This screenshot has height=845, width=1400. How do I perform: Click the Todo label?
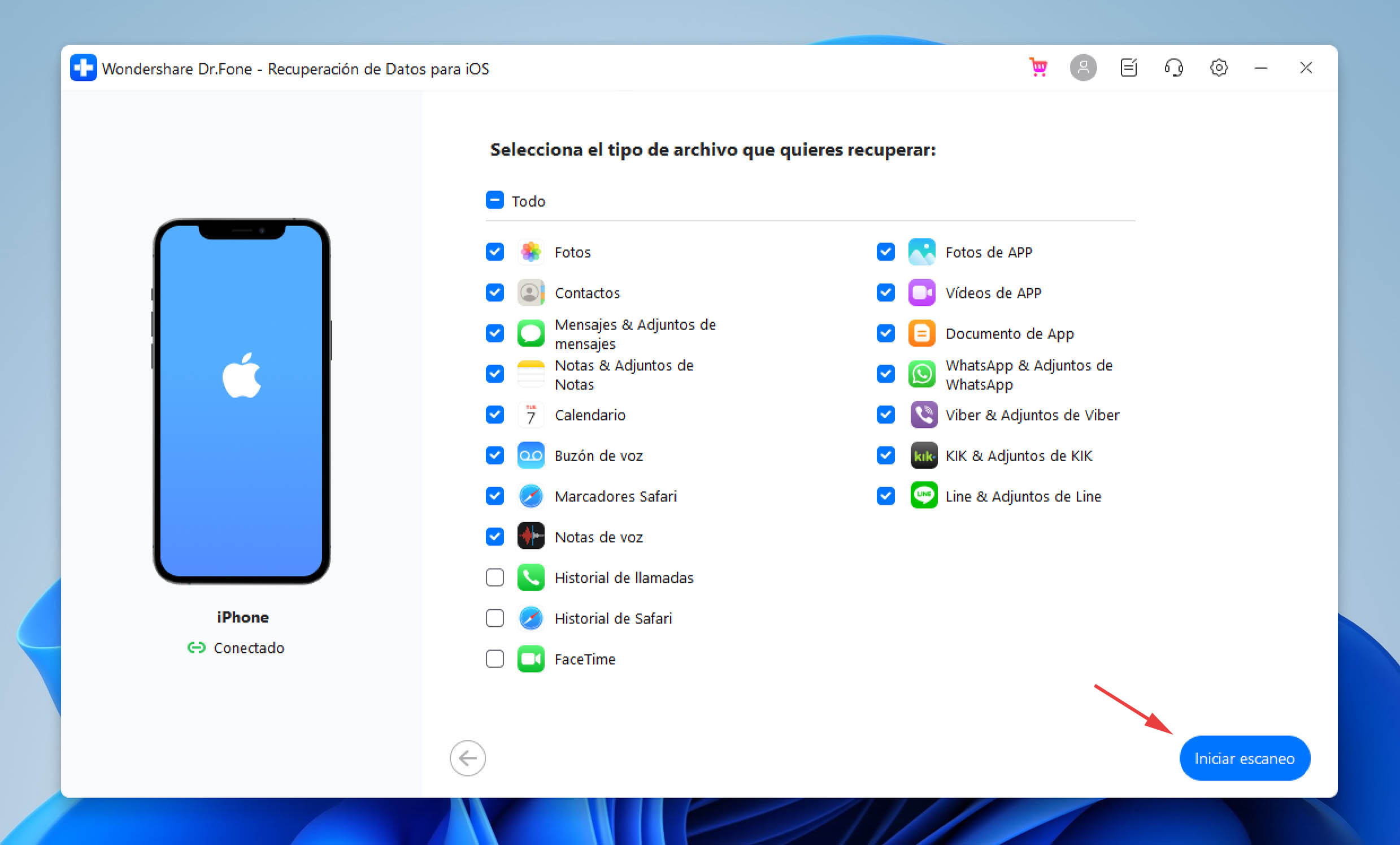pos(528,201)
